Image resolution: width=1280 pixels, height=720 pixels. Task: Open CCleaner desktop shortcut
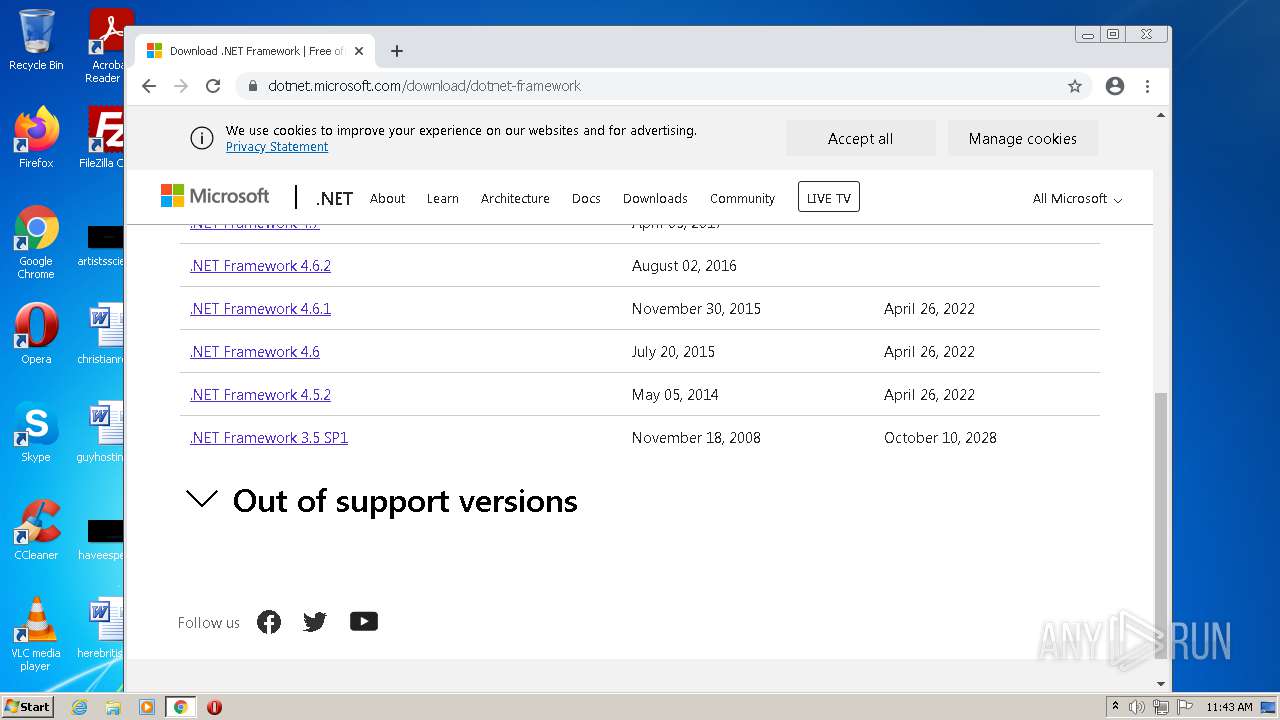[x=36, y=530]
